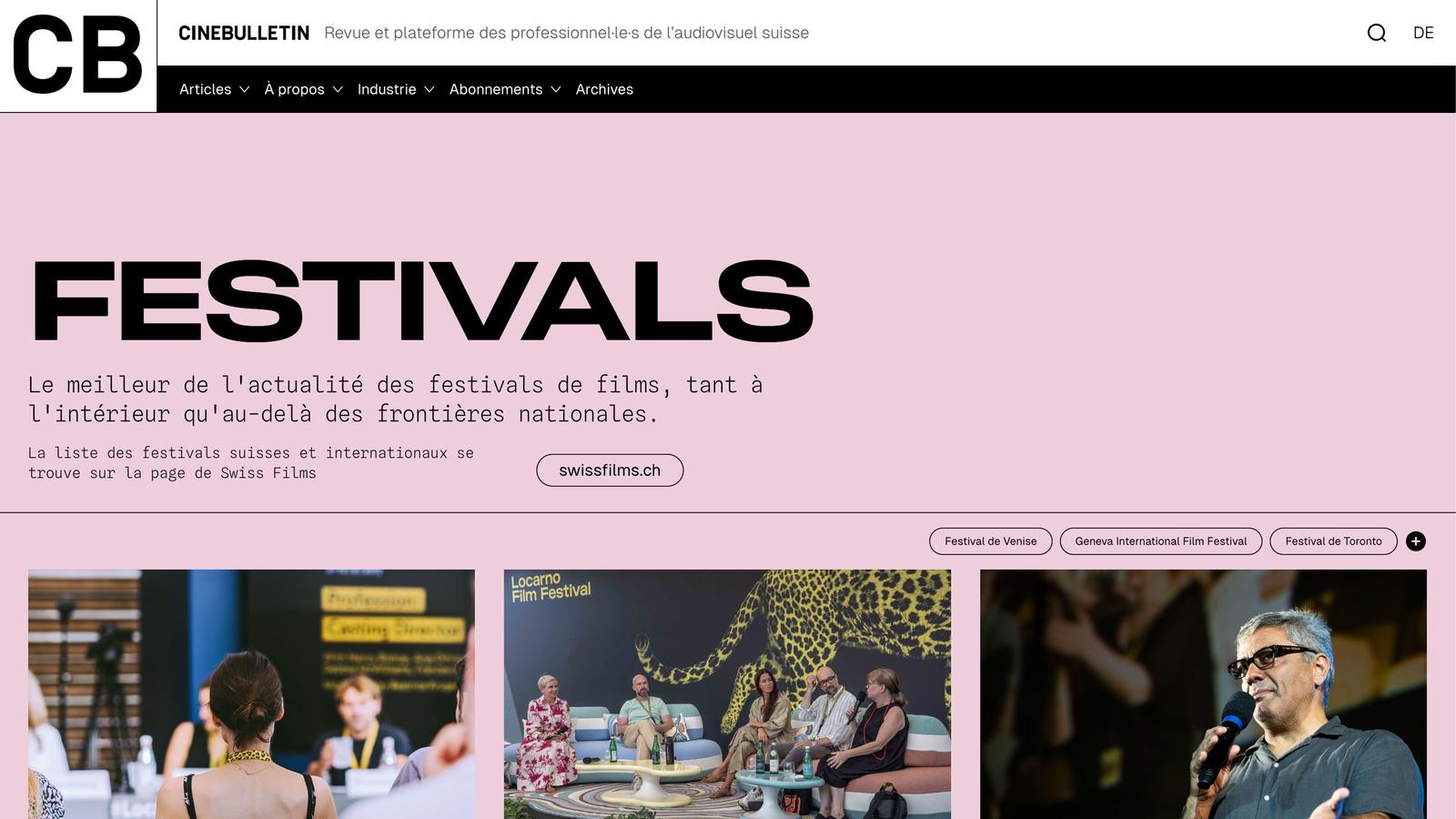
Task: Open the article with man holding microphone
Action: coord(1203,694)
